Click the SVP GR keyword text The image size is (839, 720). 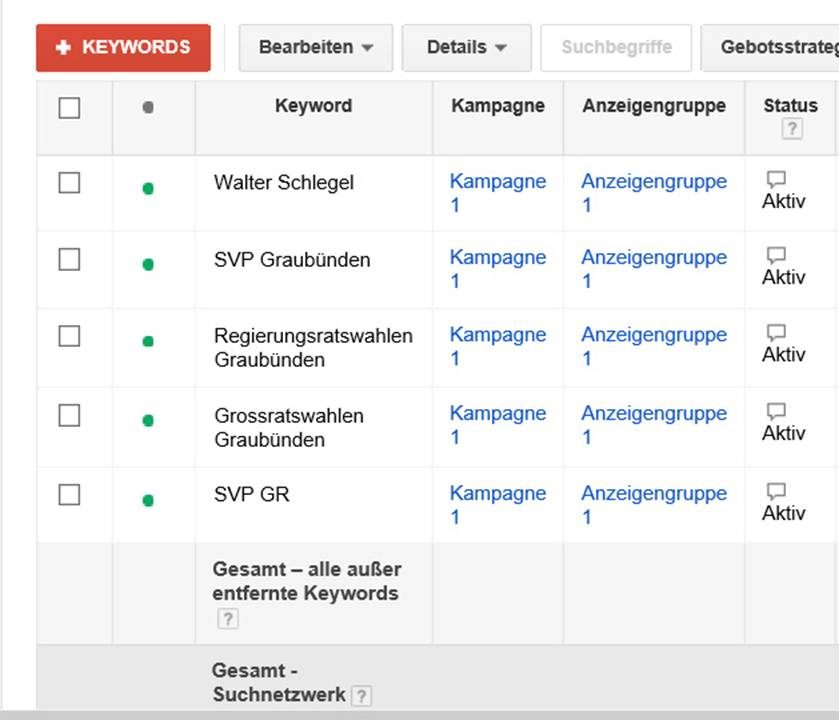pyautogui.click(x=251, y=494)
